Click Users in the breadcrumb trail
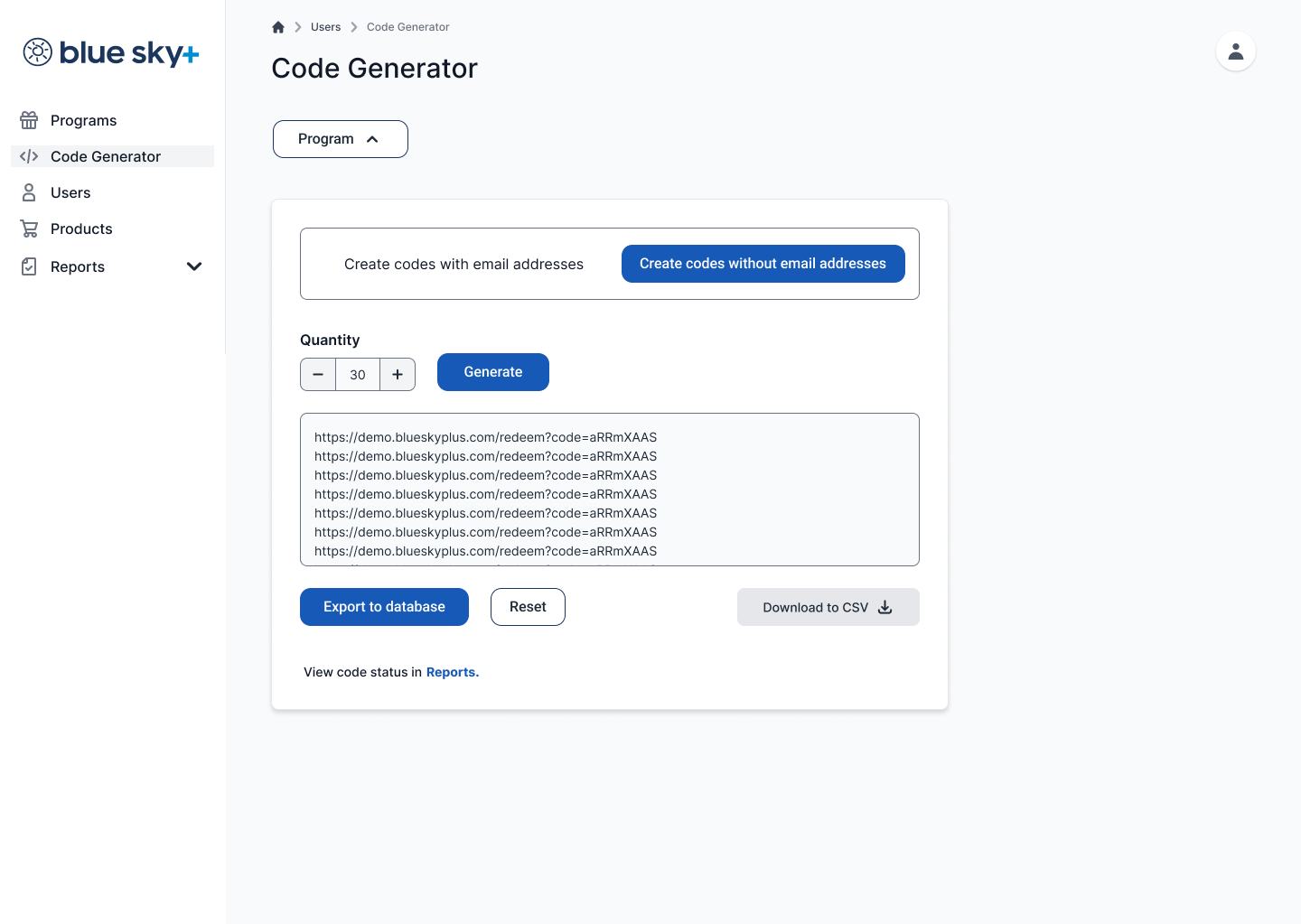 click(325, 27)
